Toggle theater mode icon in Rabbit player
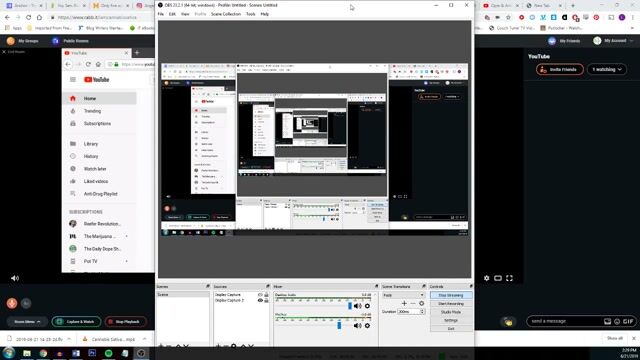 click(498, 278)
